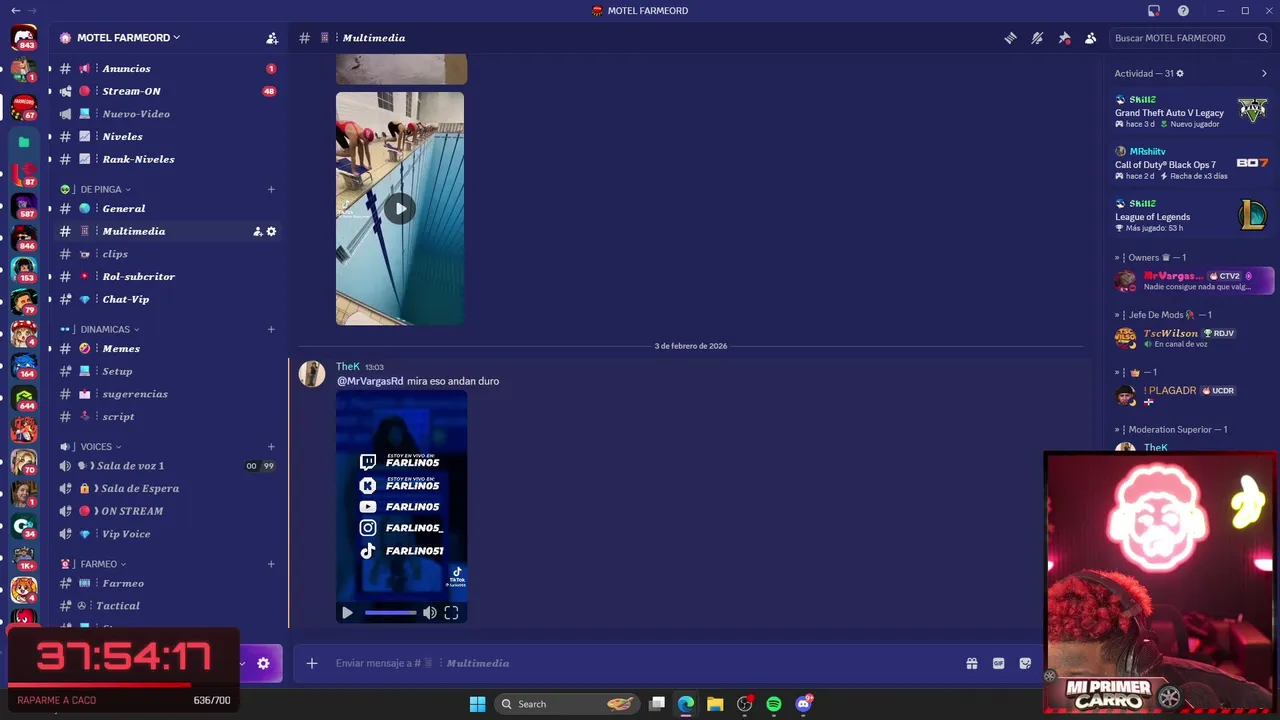Open Task View on taskbar
Viewport: 1280px width, 720px height.
657,704
